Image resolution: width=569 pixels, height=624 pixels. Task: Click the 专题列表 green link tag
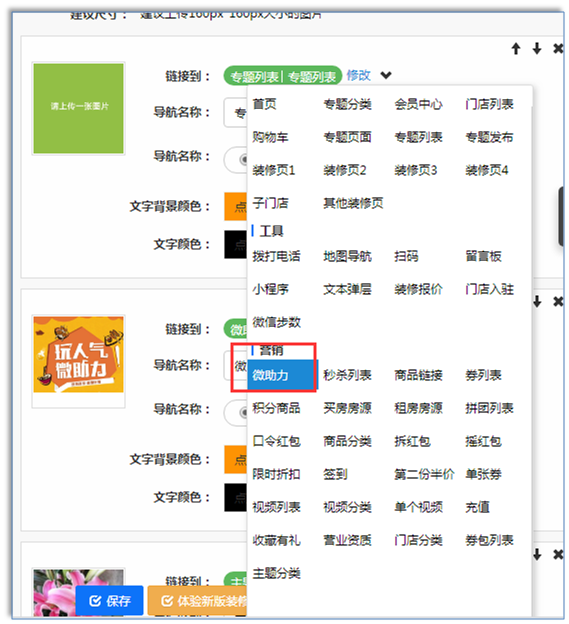283,76
